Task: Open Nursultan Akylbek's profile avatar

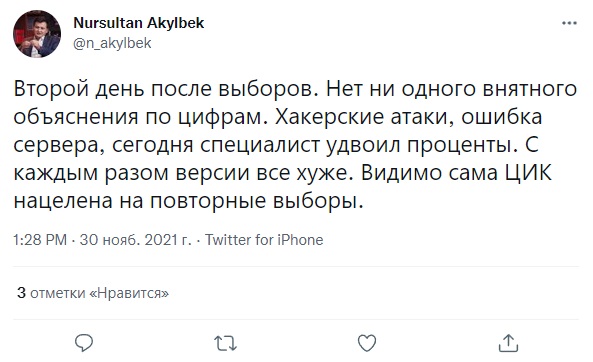Action: (37, 34)
